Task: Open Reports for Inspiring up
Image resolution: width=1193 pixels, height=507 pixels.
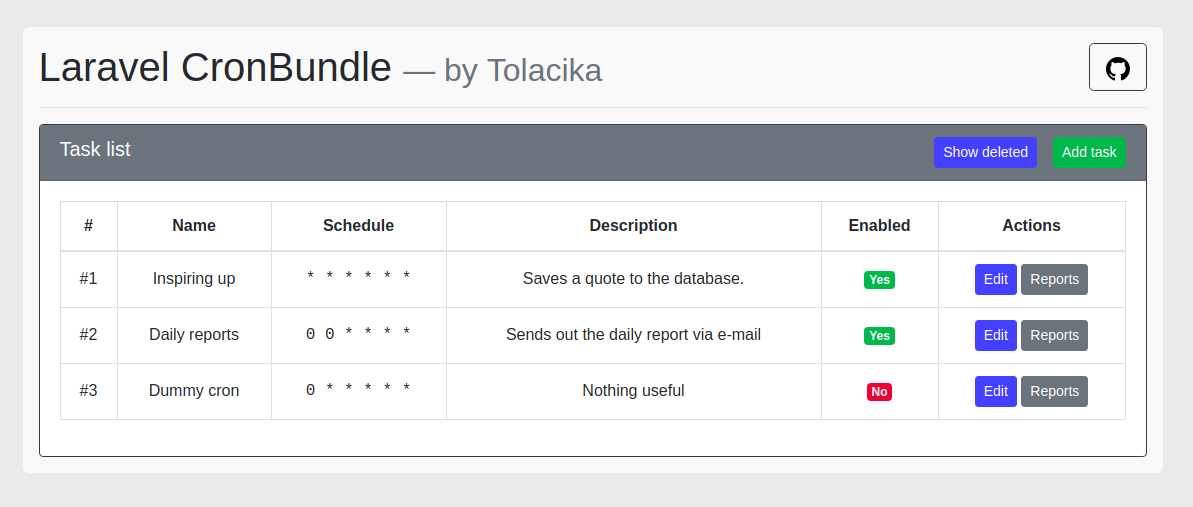Action: click(x=1054, y=279)
